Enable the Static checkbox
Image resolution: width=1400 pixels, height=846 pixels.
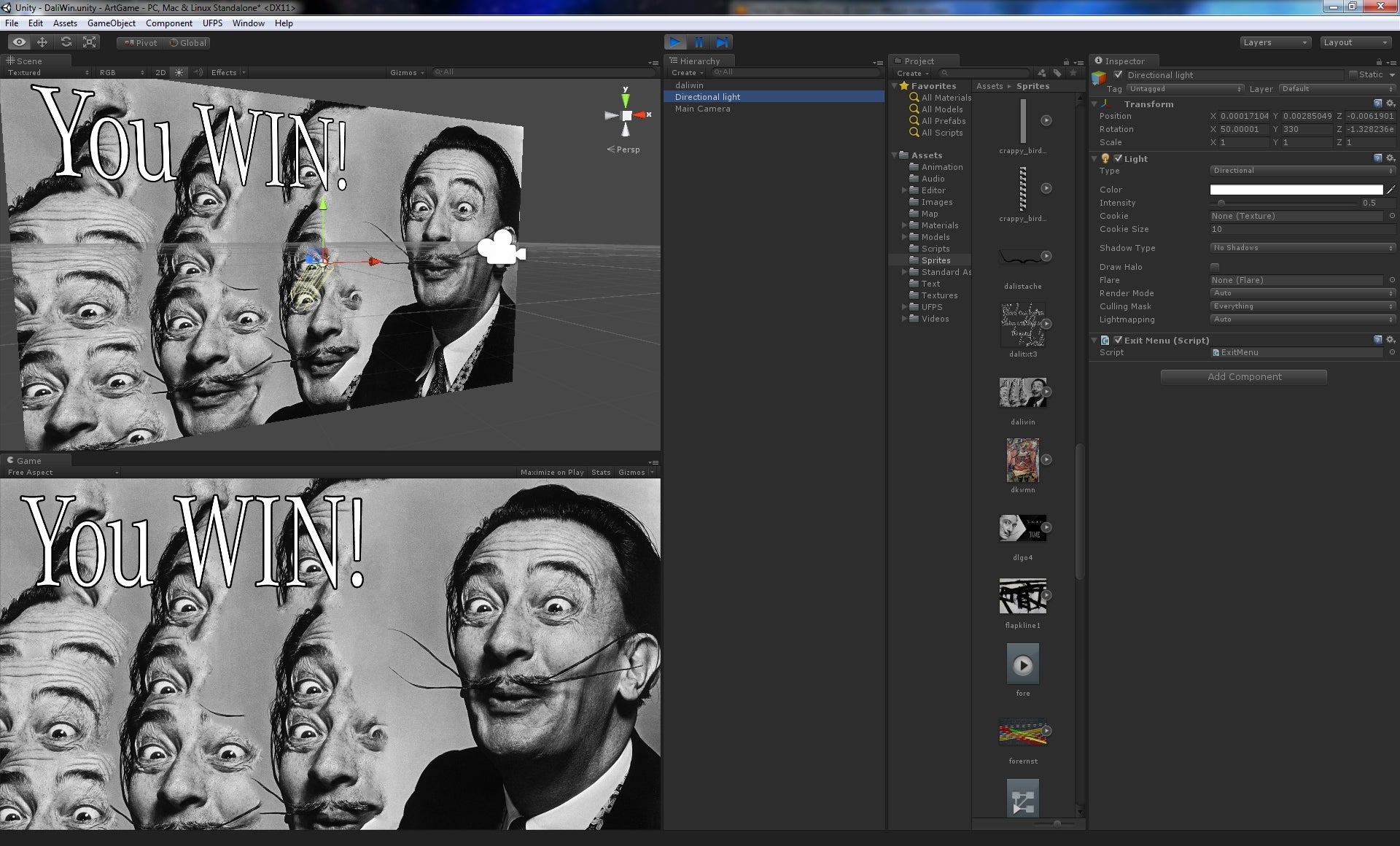(1353, 75)
